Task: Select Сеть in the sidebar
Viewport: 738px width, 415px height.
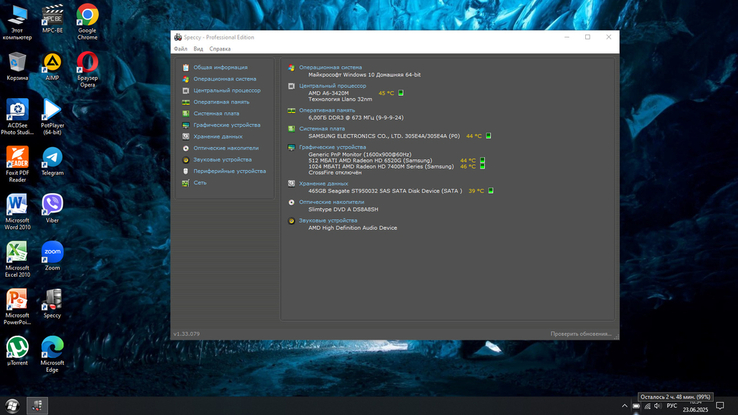Action: [200, 183]
